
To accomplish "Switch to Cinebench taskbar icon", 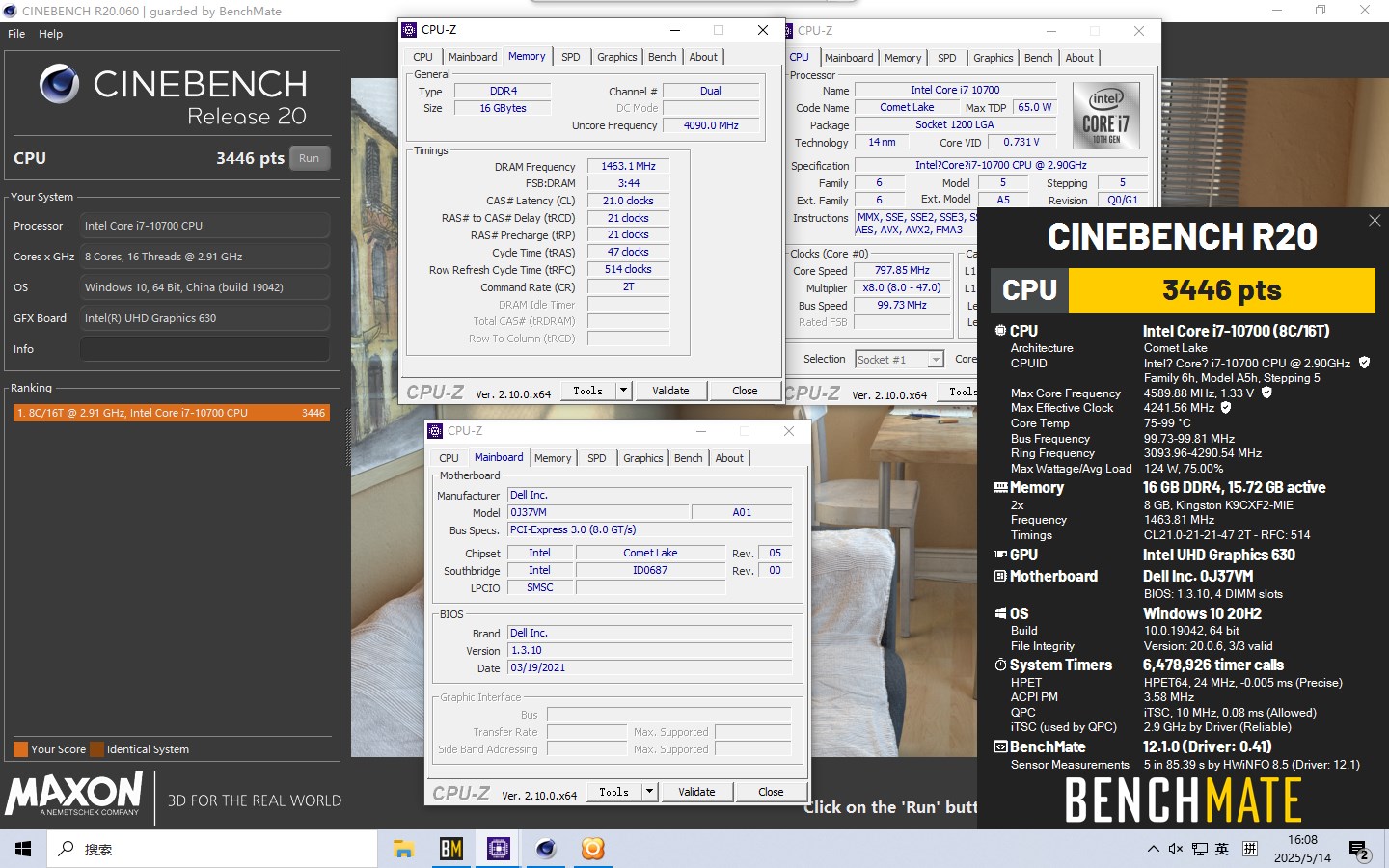I will click(x=545, y=849).
